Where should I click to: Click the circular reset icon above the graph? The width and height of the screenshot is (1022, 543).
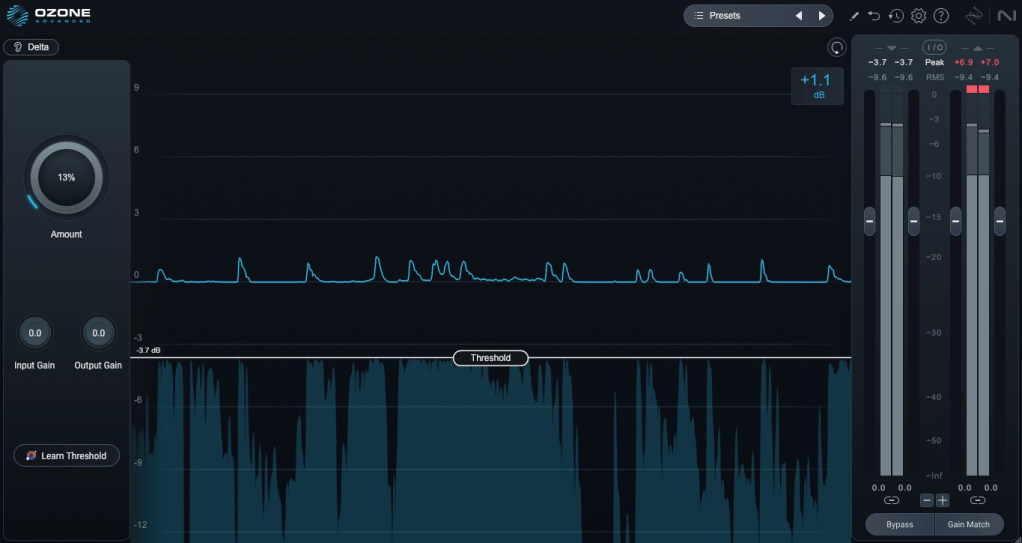[837, 47]
